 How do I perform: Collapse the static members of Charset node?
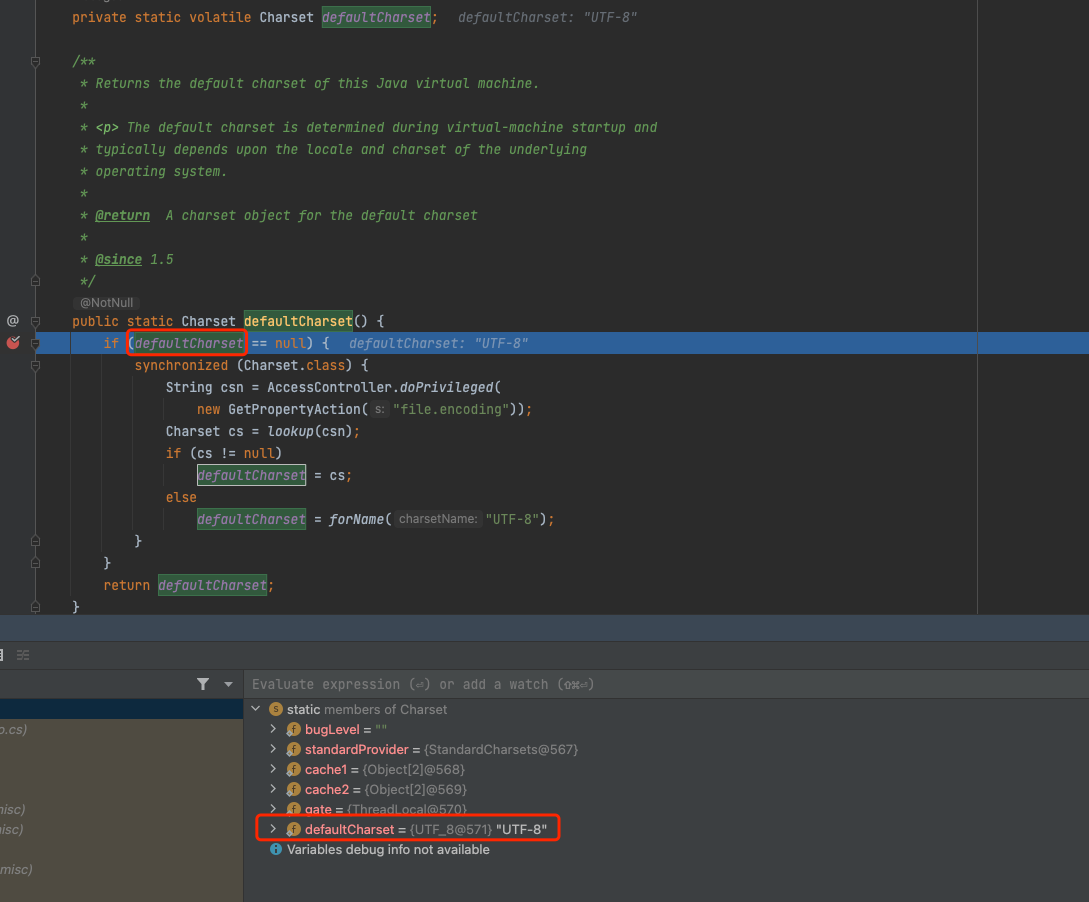coord(256,709)
